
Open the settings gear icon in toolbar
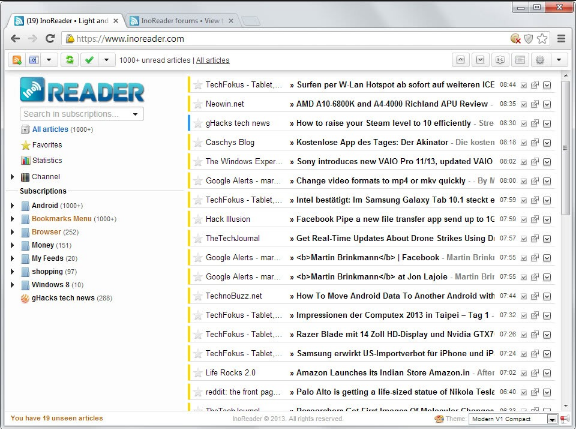[540, 60]
